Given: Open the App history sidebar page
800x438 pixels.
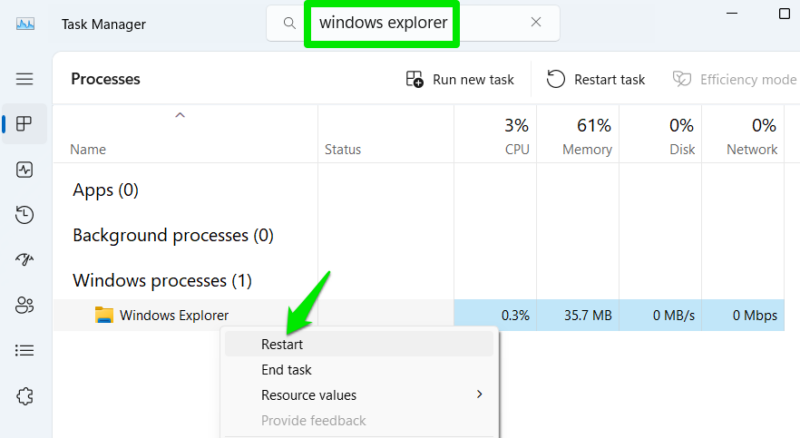Looking at the screenshot, I should [24, 214].
